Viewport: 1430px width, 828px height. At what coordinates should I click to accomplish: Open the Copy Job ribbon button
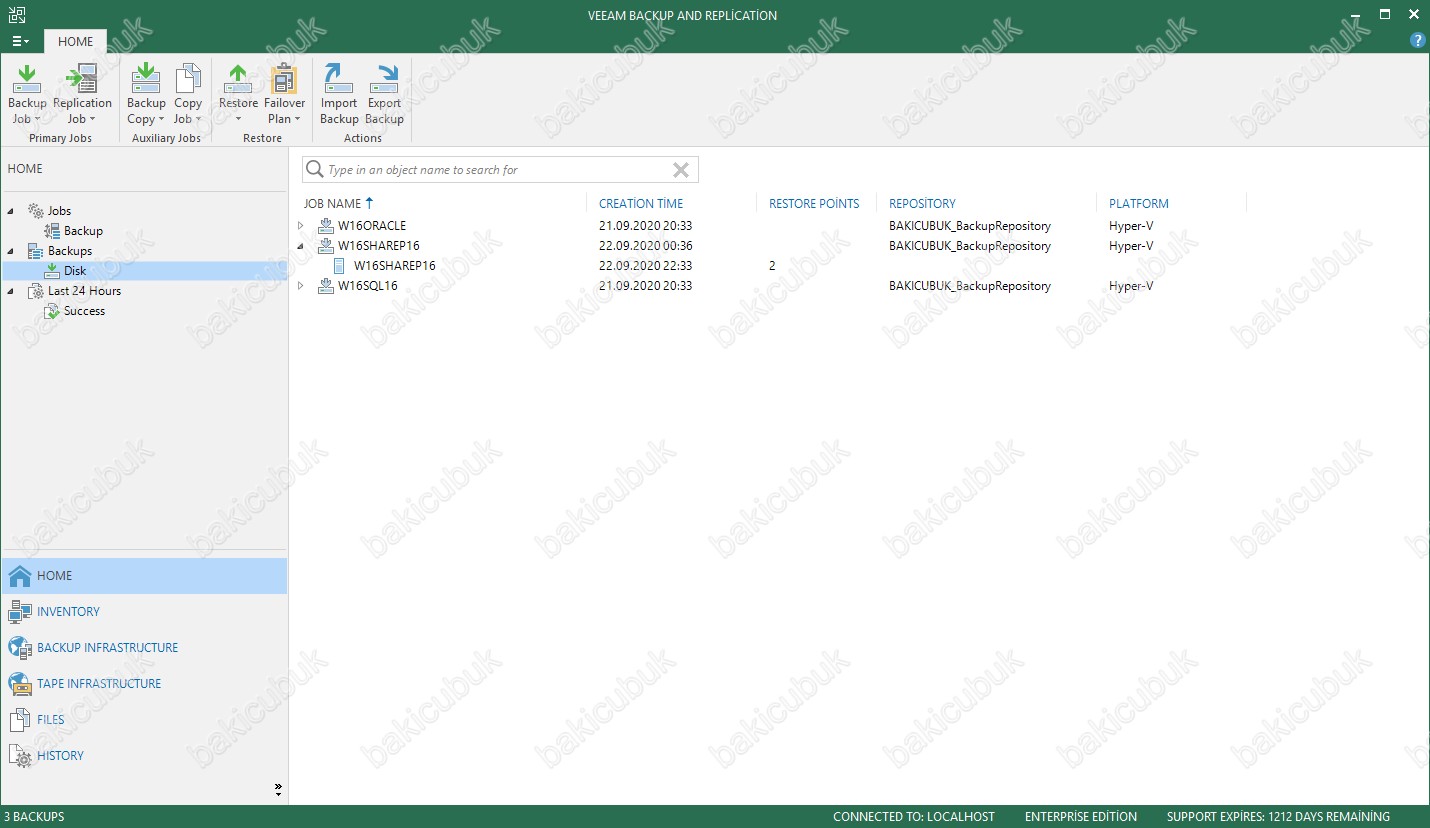[188, 94]
